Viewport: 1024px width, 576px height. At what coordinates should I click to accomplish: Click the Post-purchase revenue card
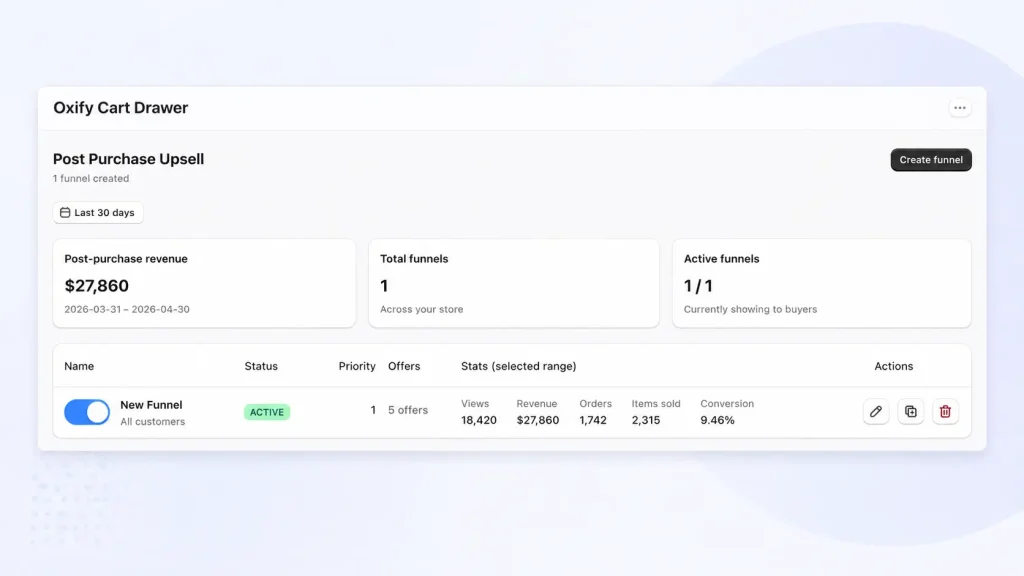tap(204, 283)
